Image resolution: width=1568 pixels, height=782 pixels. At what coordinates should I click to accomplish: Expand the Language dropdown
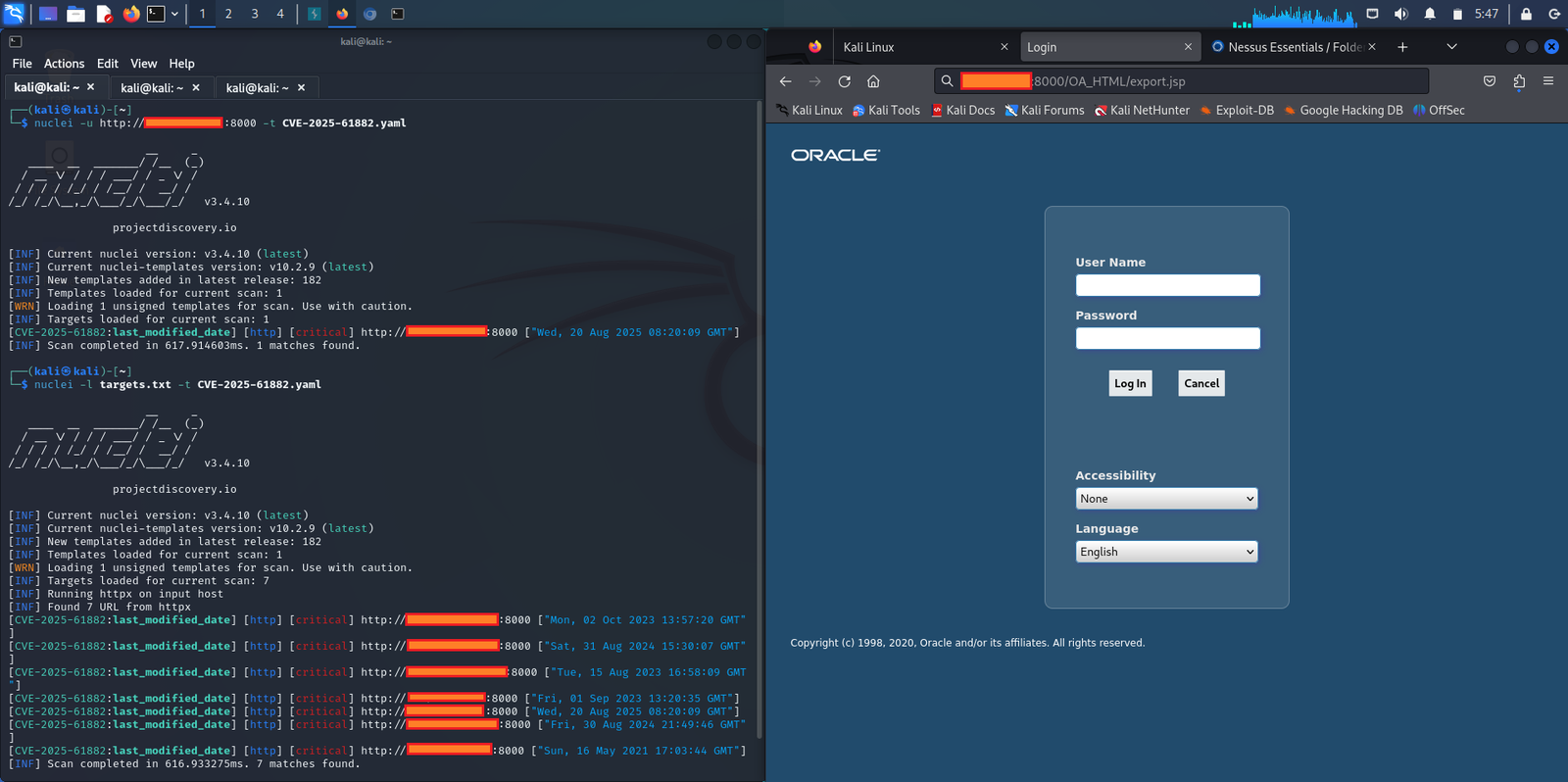1166,552
